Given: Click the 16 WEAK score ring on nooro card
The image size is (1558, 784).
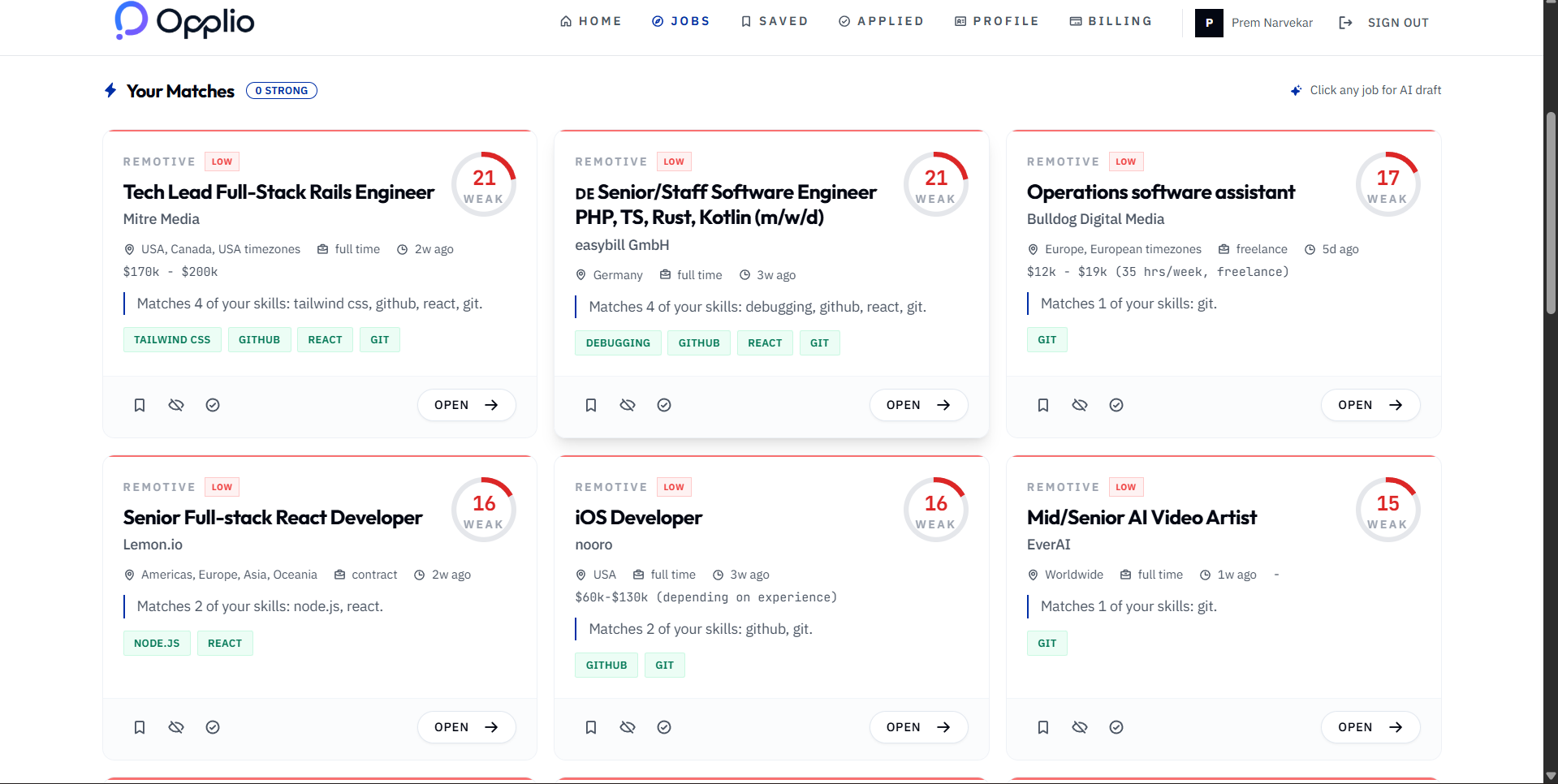Looking at the screenshot, I should pos(936,510).
